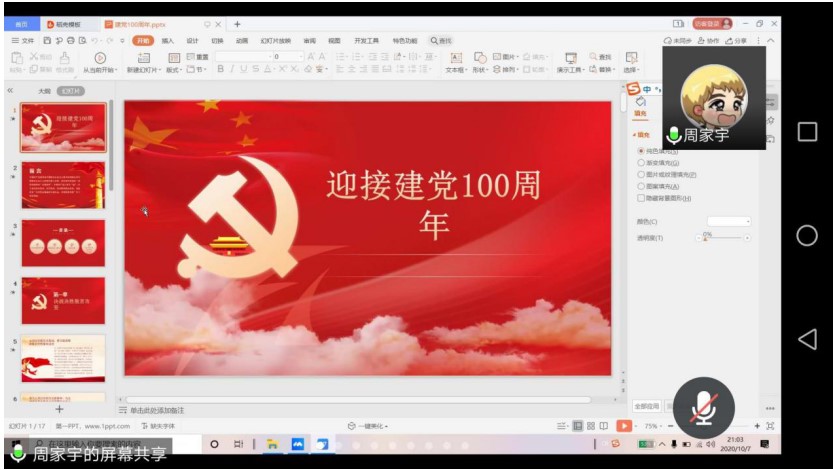Click the Selection pane icon
This screenshot has height=470, width=833.
tap(631, 58)
